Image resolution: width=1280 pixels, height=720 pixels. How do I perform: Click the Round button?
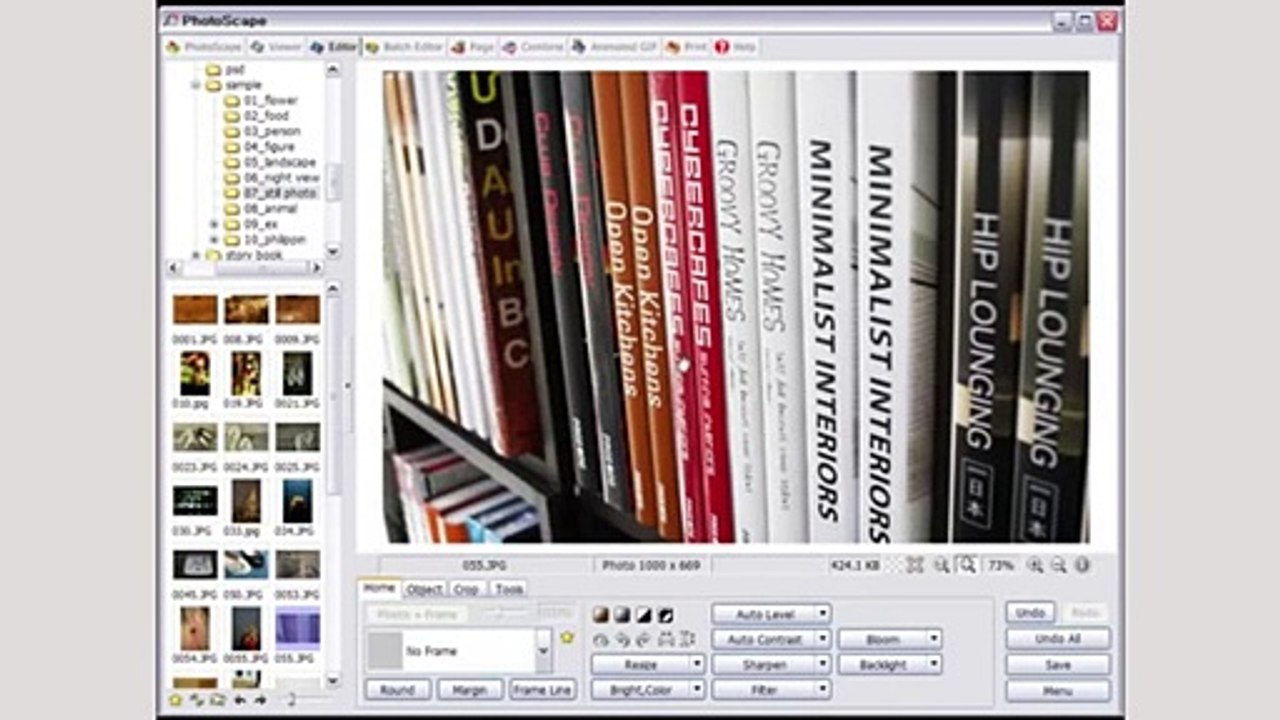click(x=397, y=690)
